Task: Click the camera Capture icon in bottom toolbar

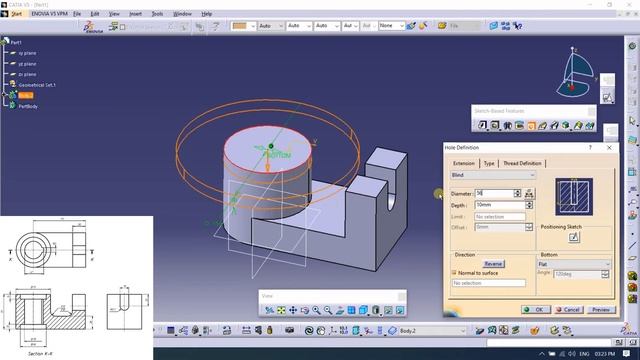Action: pyautogui.click(x=289, y=331)
